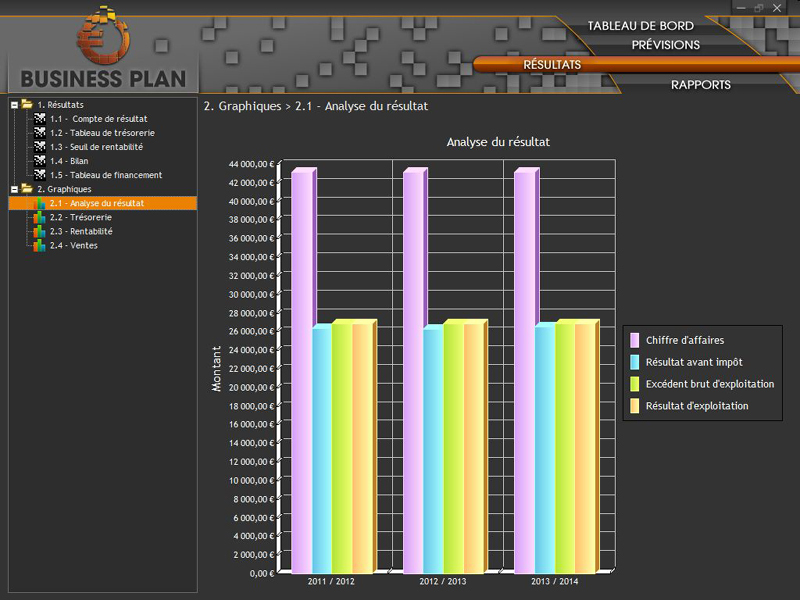
Task: Select 1.3 - Seuil de rentabilité
Action: click(96, 147)
